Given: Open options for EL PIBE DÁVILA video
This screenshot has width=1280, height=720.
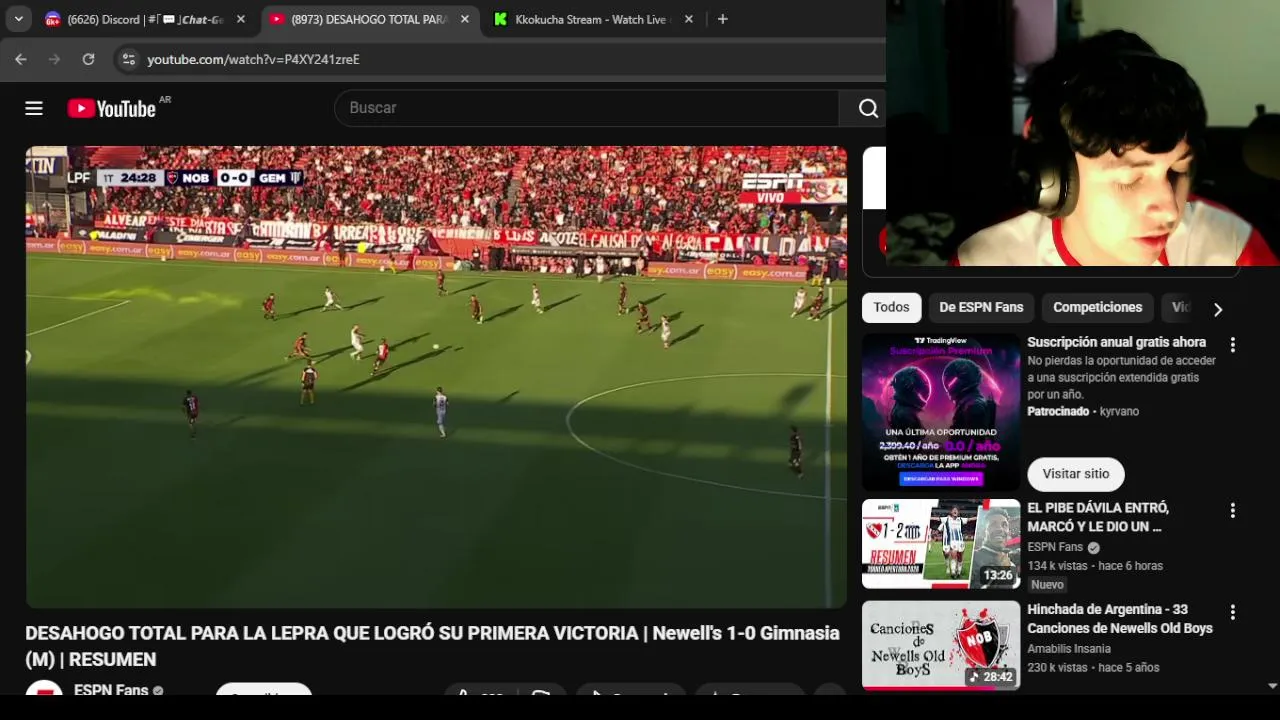Looking at the screenshot, I should point(1232,510).
